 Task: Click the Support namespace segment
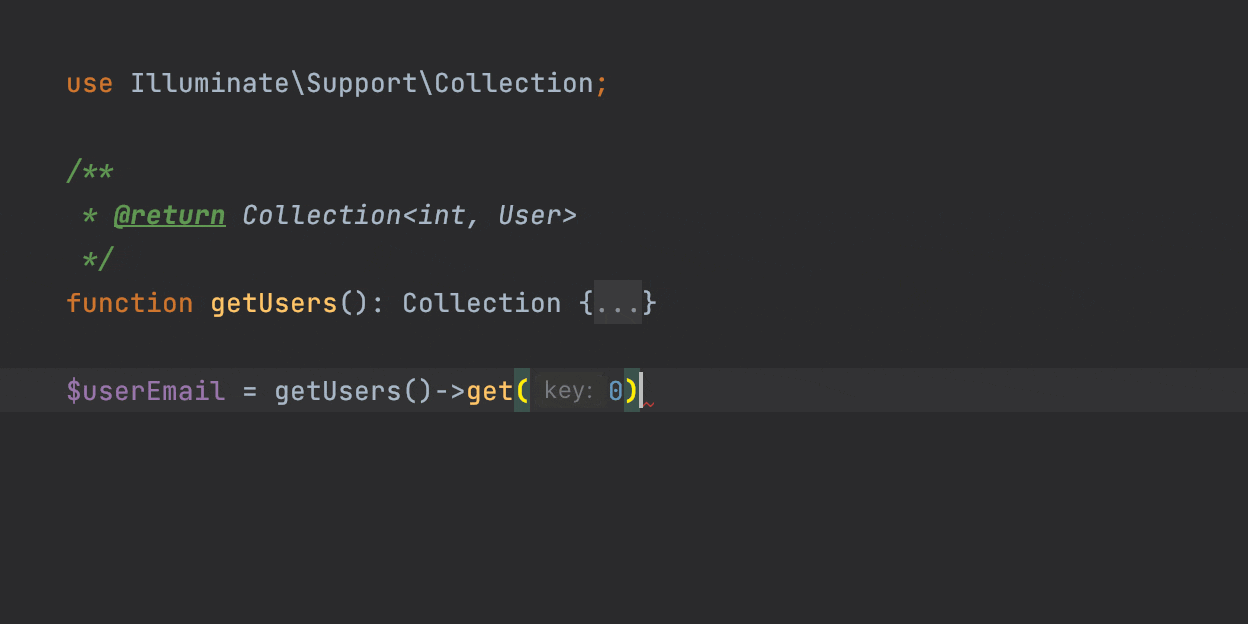pyautogui.click(x=362, y=83)
